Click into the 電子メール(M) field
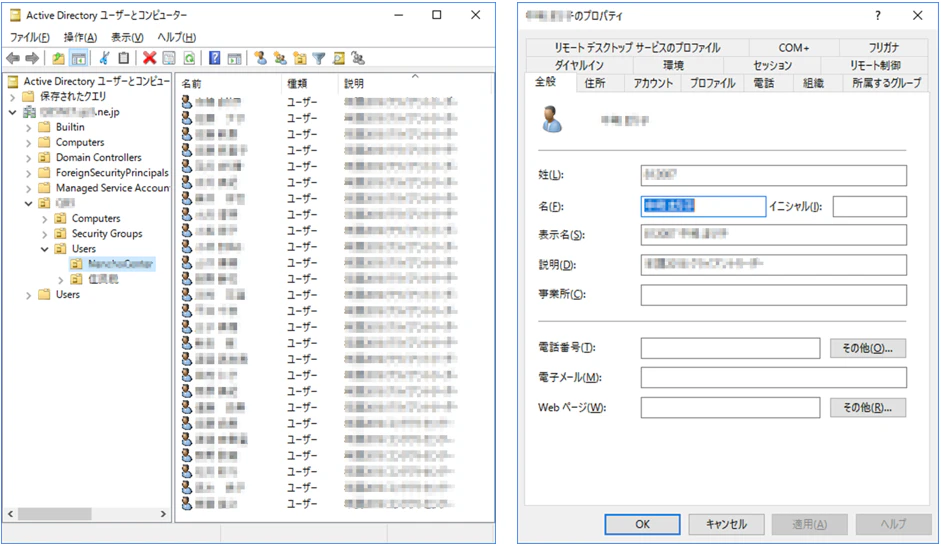This screenshot has width=941, height=546. (x=774, y=377)
